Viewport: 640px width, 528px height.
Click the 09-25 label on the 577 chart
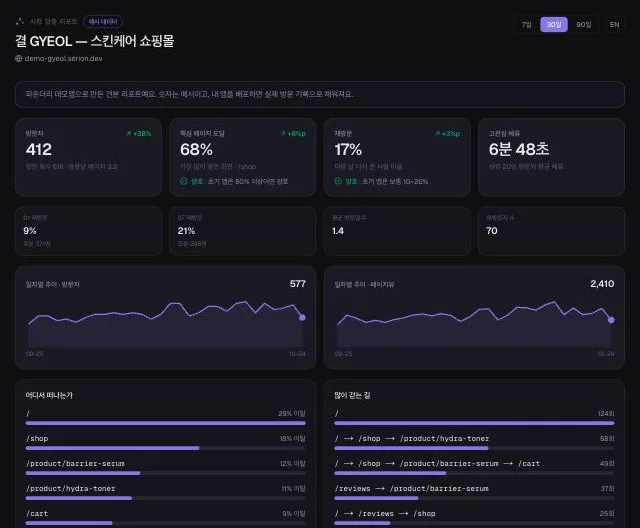point(34,354)
